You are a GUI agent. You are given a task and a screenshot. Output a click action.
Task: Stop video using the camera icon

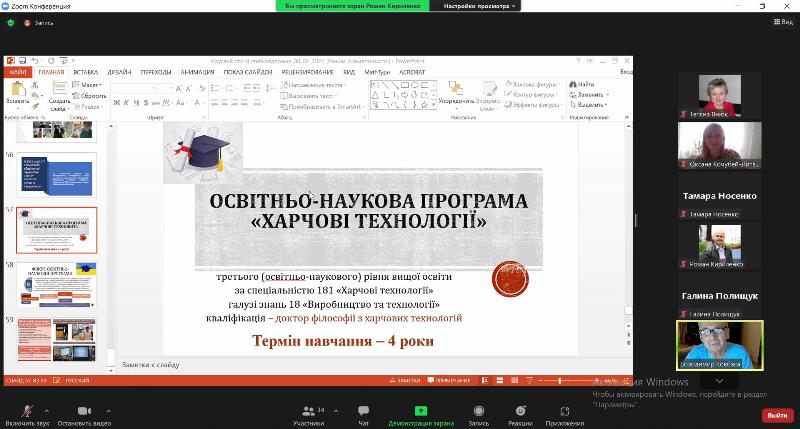click(x=84, y=411)
